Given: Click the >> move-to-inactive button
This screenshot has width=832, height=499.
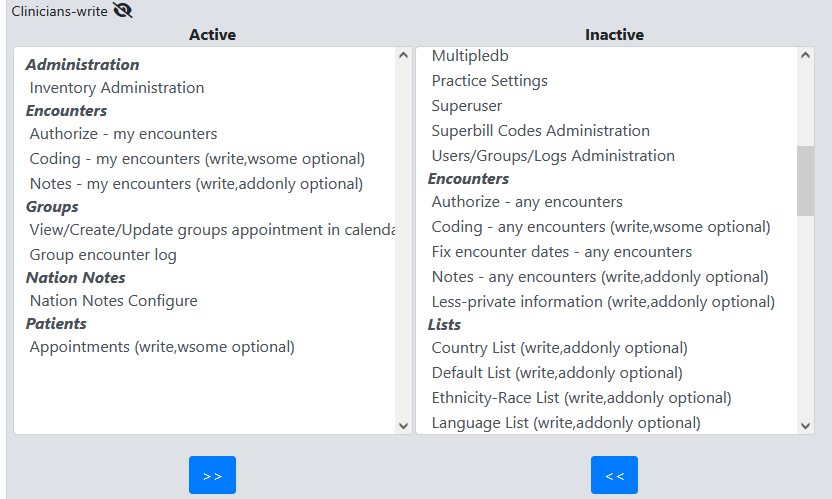Looking at the screenshot, I should point(212,475).
